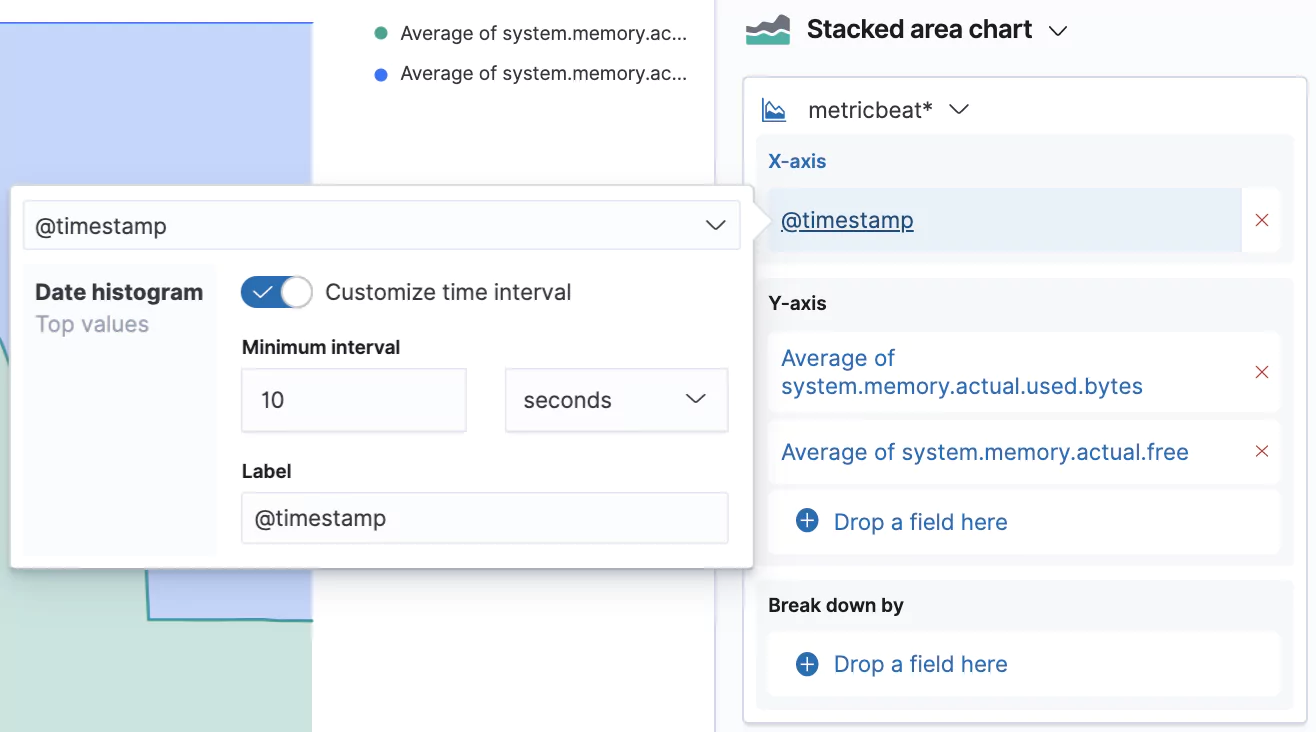The width and height of the screenshot is (1316, 732).
Task: Click Break down by Drop a field here
Action: (1023, 664)
